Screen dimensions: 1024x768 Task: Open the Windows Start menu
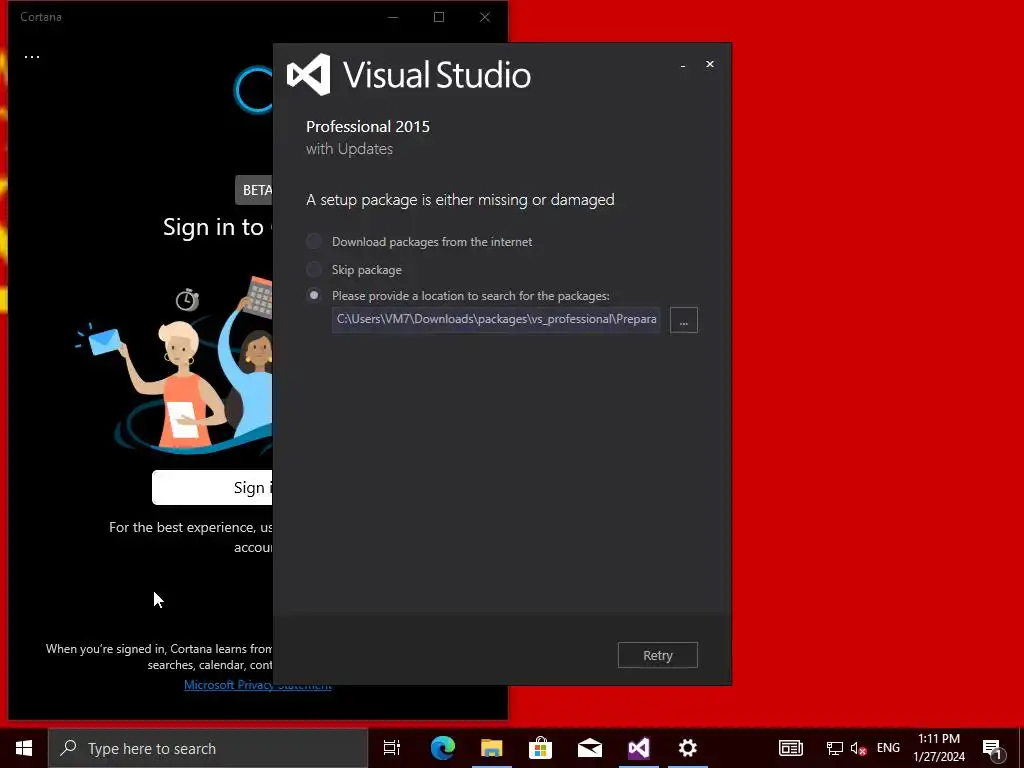click(24, 748)
